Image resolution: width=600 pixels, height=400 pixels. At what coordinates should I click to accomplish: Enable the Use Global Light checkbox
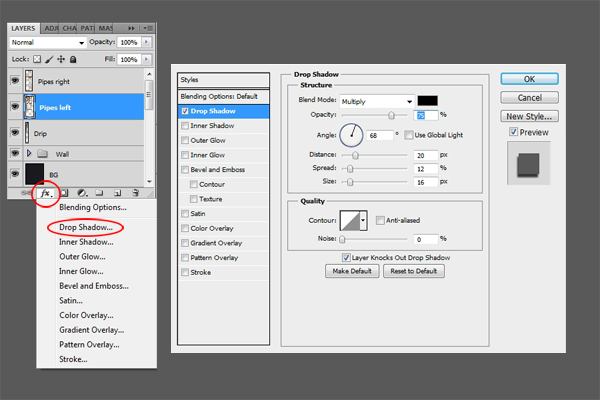point(411,134)
